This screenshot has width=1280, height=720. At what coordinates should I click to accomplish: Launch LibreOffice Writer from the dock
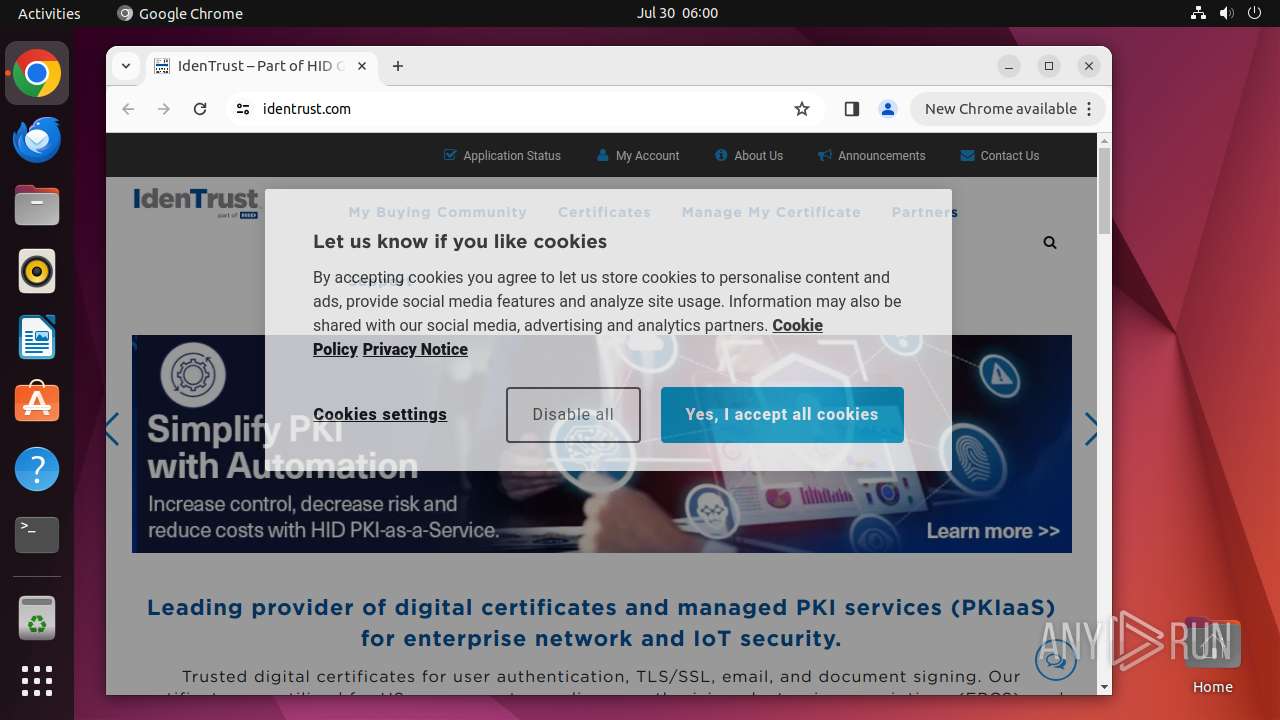tap(37, 337)
